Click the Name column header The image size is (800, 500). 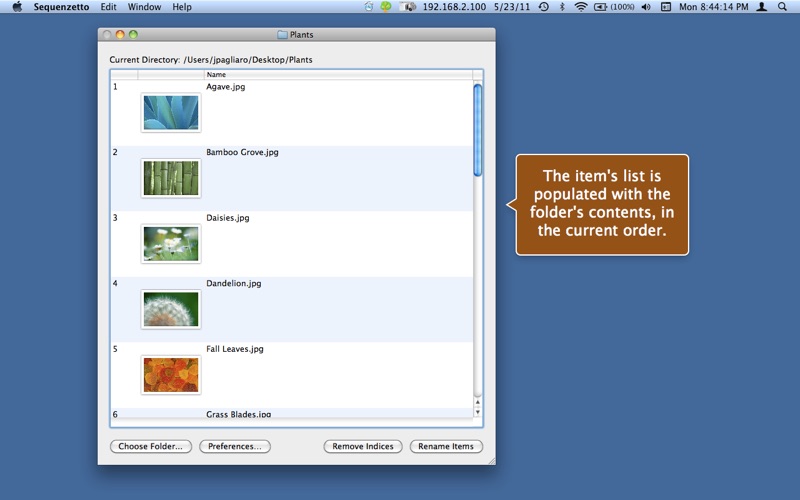[x=339, y=74]
